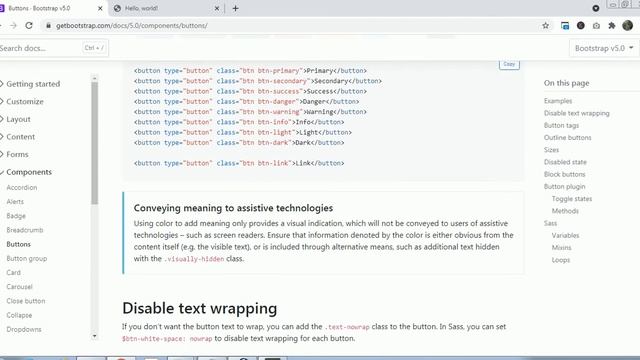Click the dark circle icon beside window controls
This screenshot has width=640, height=360.
click(596, 8)
